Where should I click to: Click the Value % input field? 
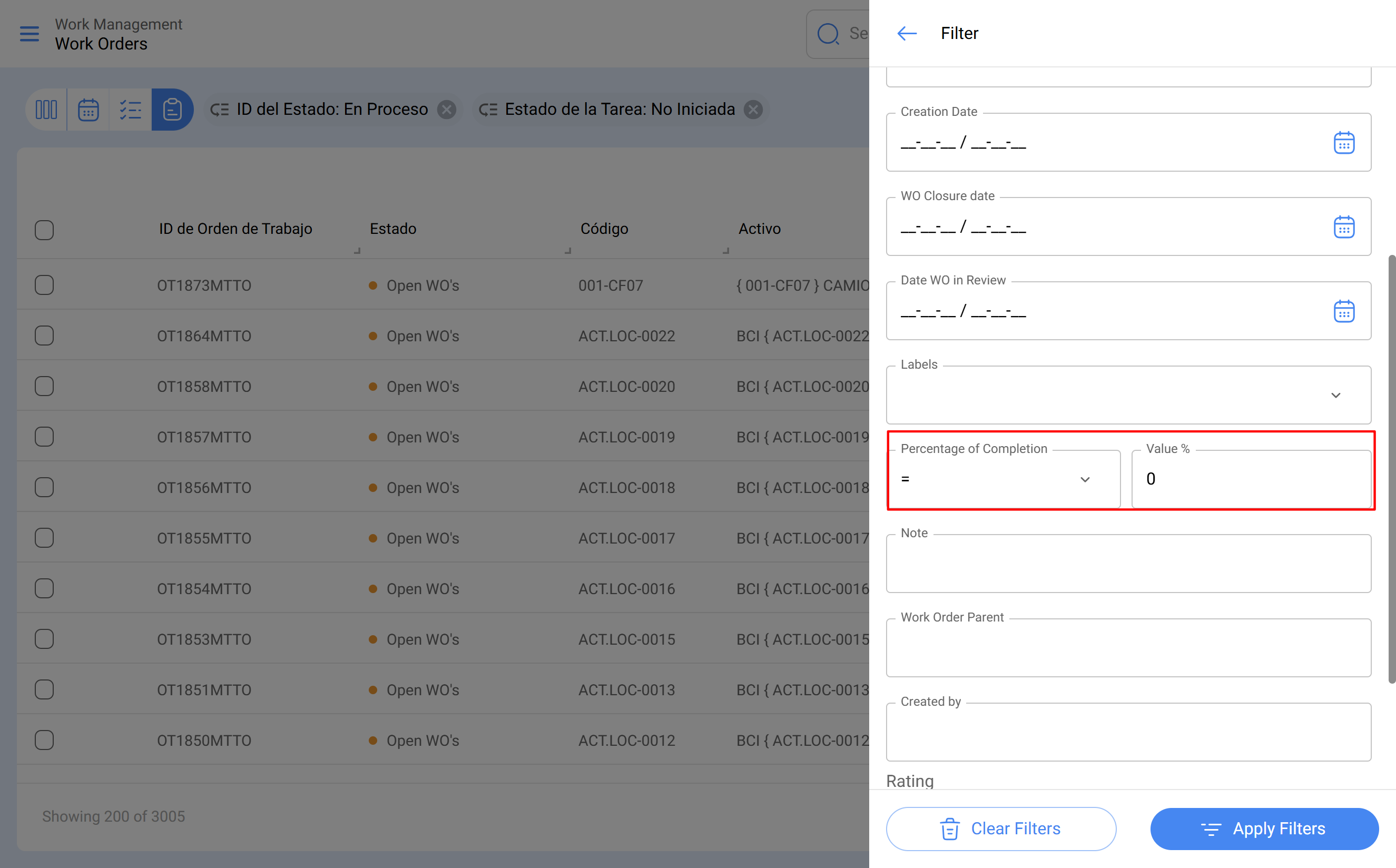coord(1251,479)
